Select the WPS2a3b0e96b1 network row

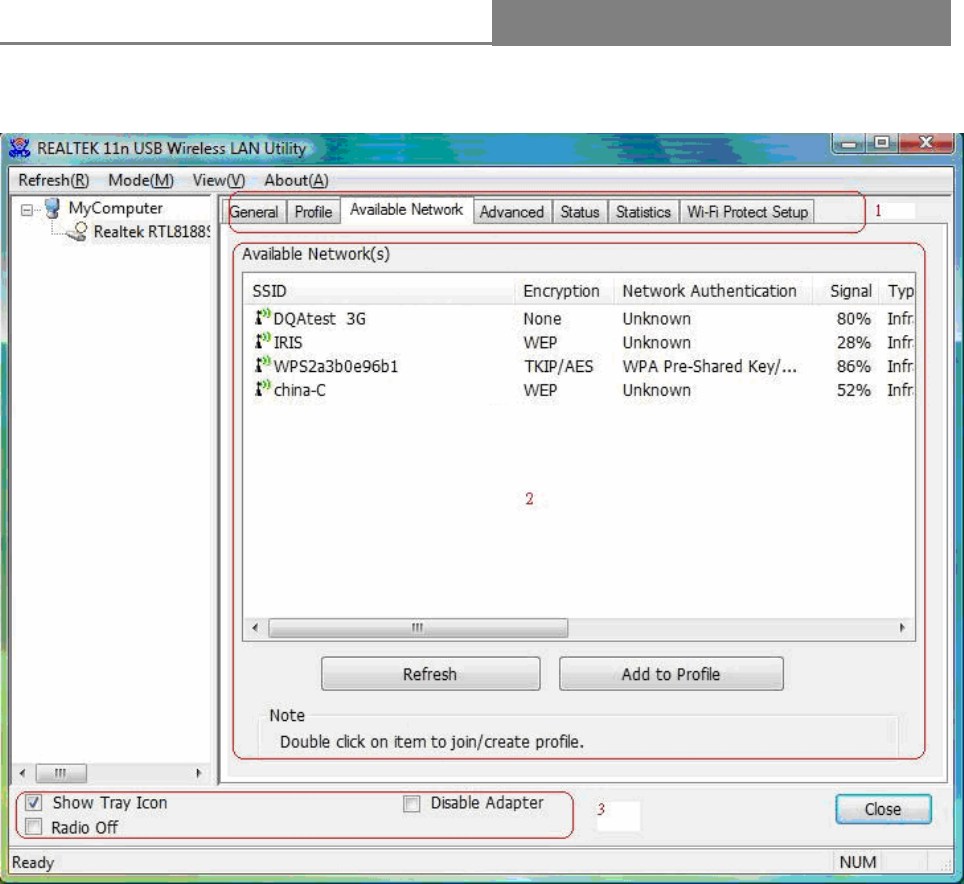point(579,366)
